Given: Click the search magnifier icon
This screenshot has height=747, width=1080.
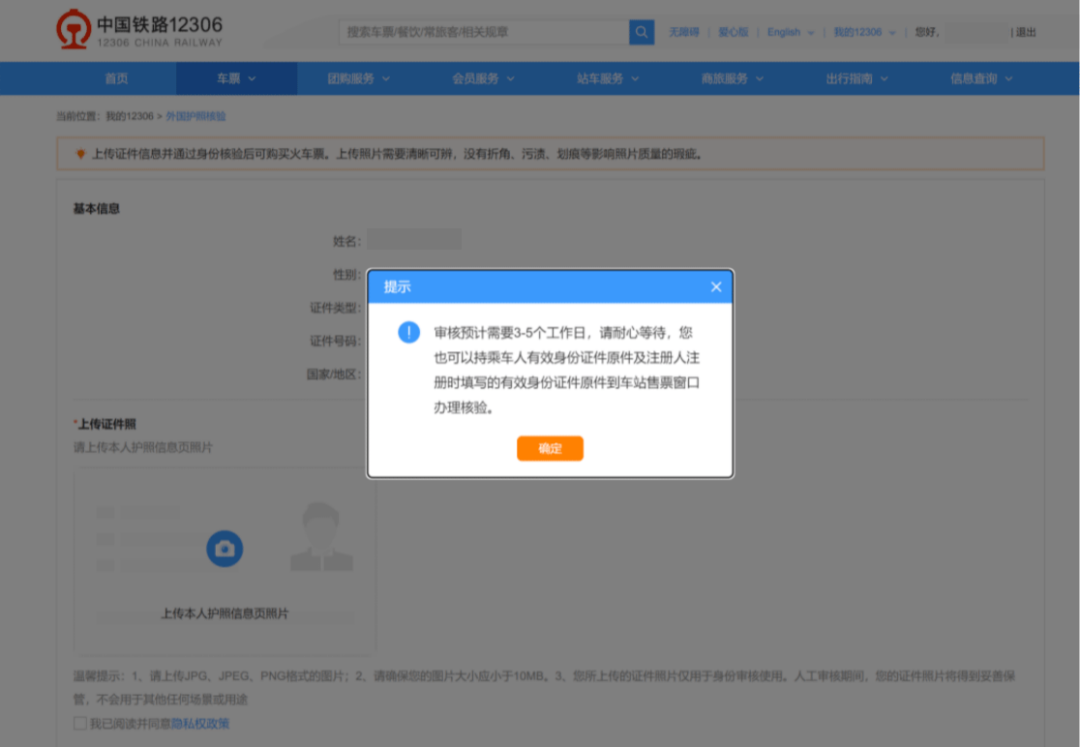Looking at the screenshot, I should (x=641, y=32).
